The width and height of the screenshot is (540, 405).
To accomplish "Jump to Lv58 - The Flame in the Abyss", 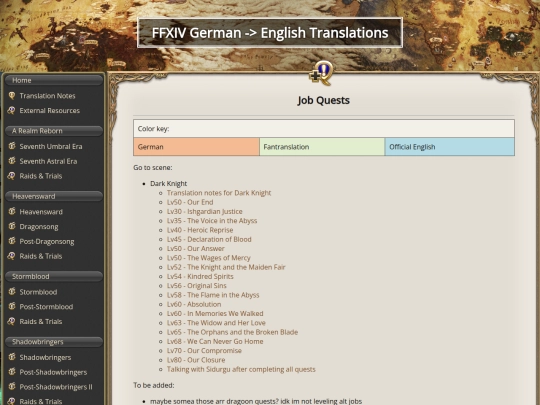I will (x=213, y=295).
